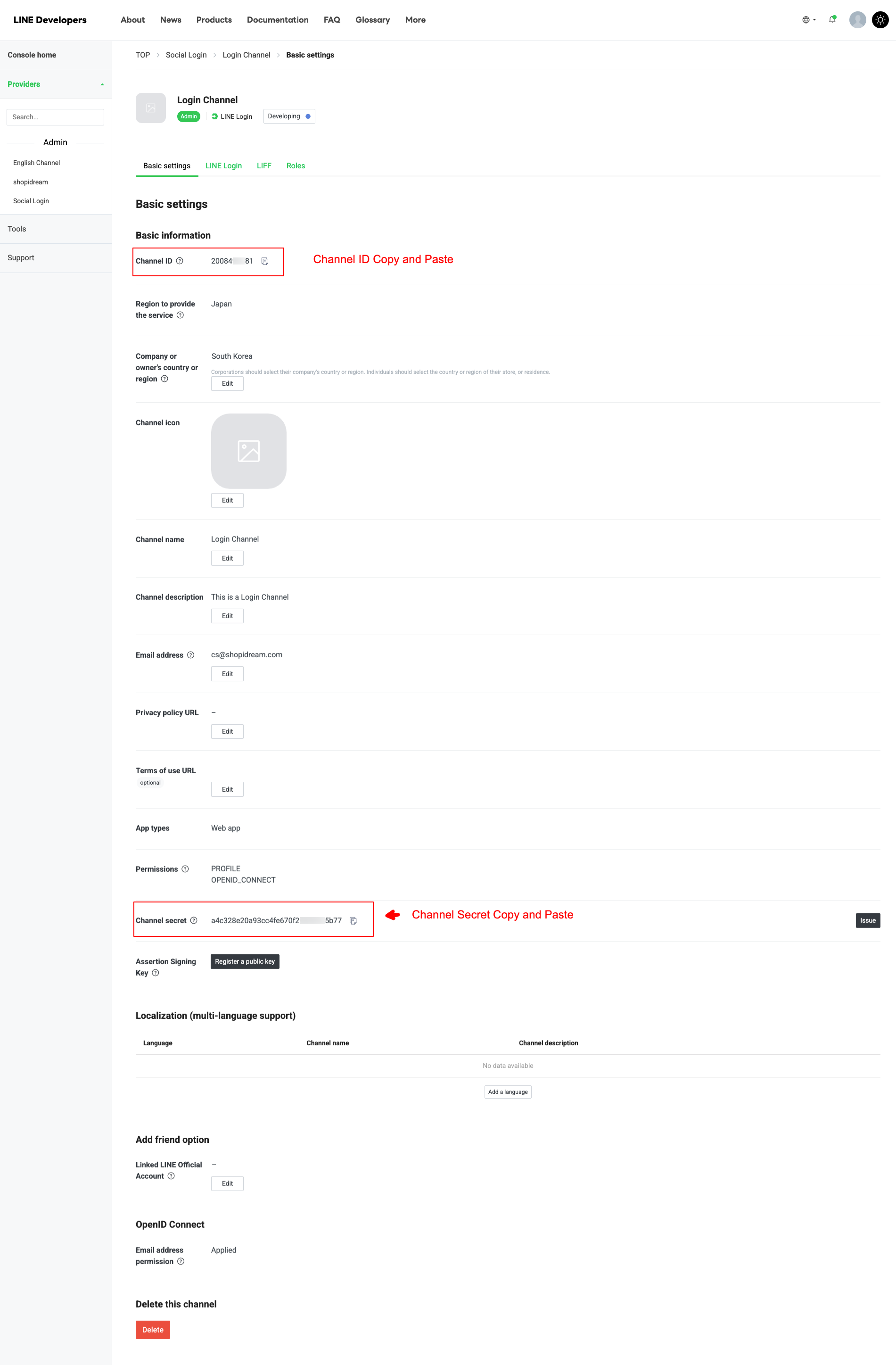Viewport: 896px width, 1365px height.
Task: Copy the Channel ID value
Action: coord(265,262)
